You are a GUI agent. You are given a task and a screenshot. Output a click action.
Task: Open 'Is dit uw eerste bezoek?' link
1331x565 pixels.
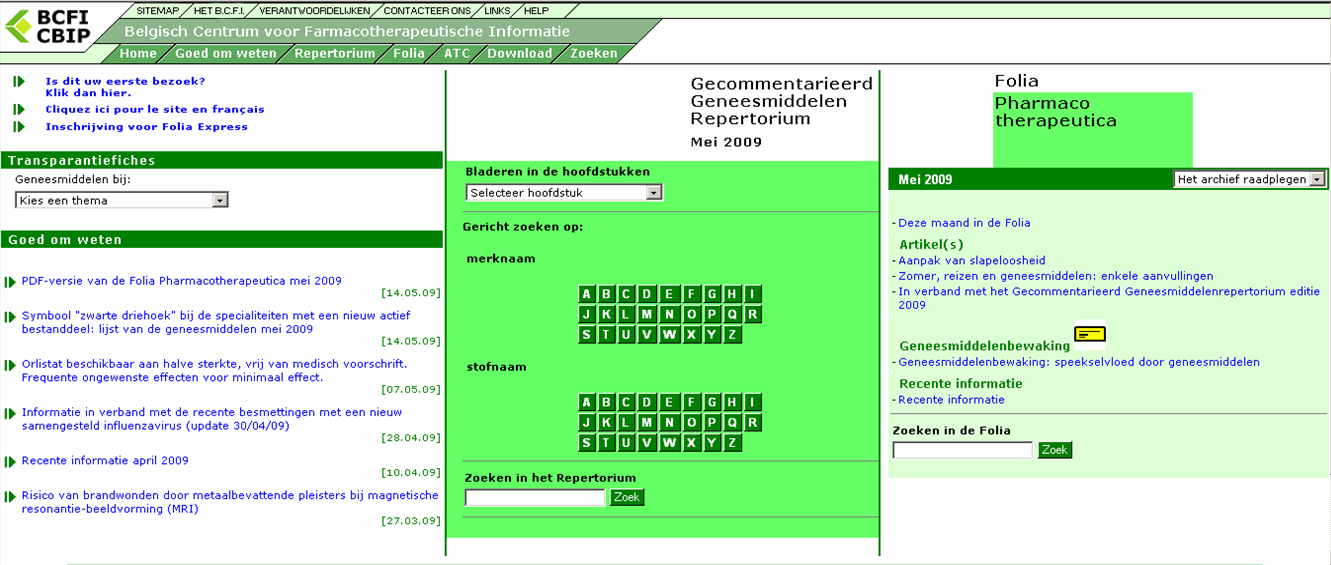tap(125, 87)
